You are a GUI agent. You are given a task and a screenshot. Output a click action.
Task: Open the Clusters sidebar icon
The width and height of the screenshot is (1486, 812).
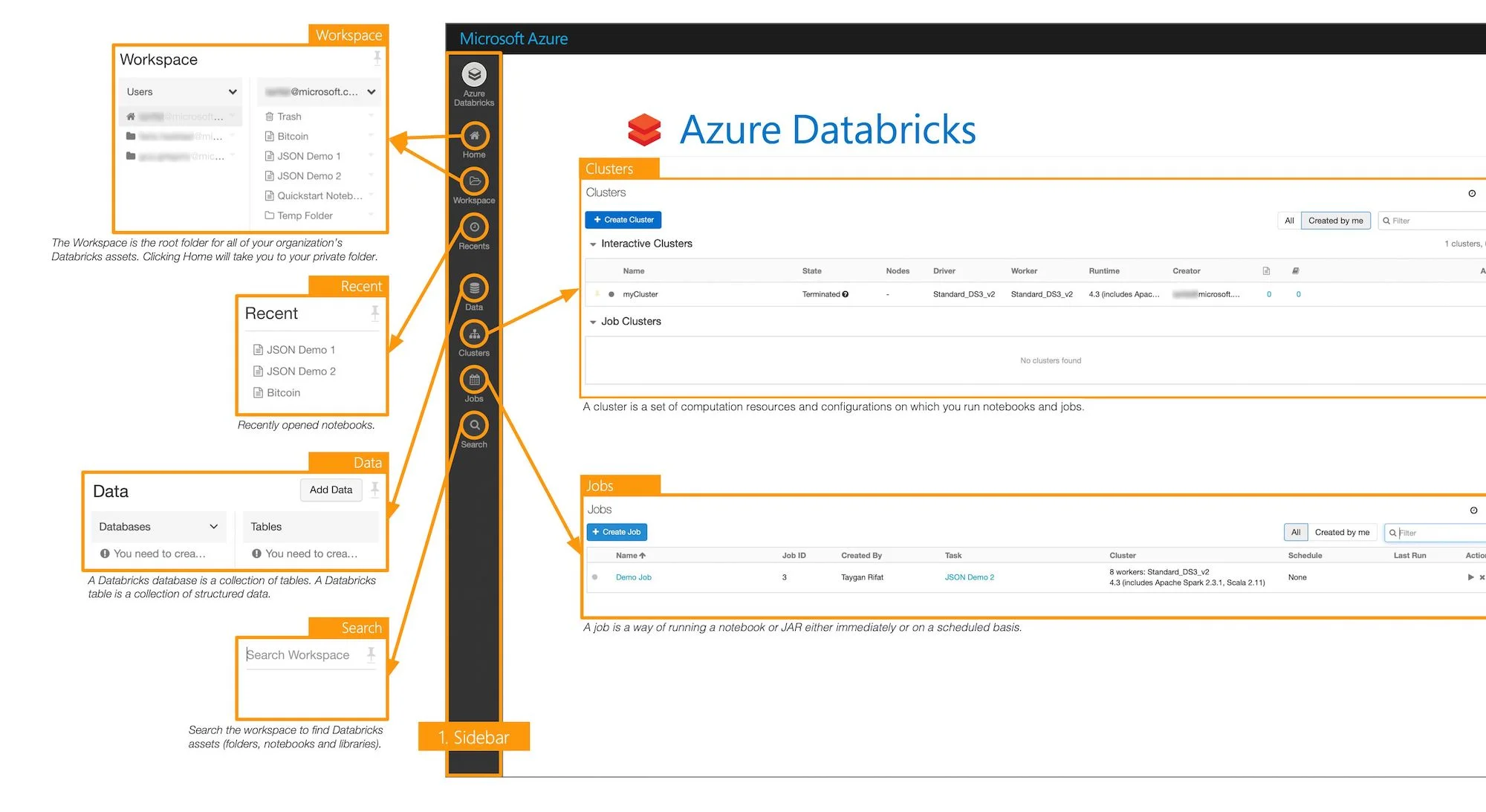[x=474, y=334]
